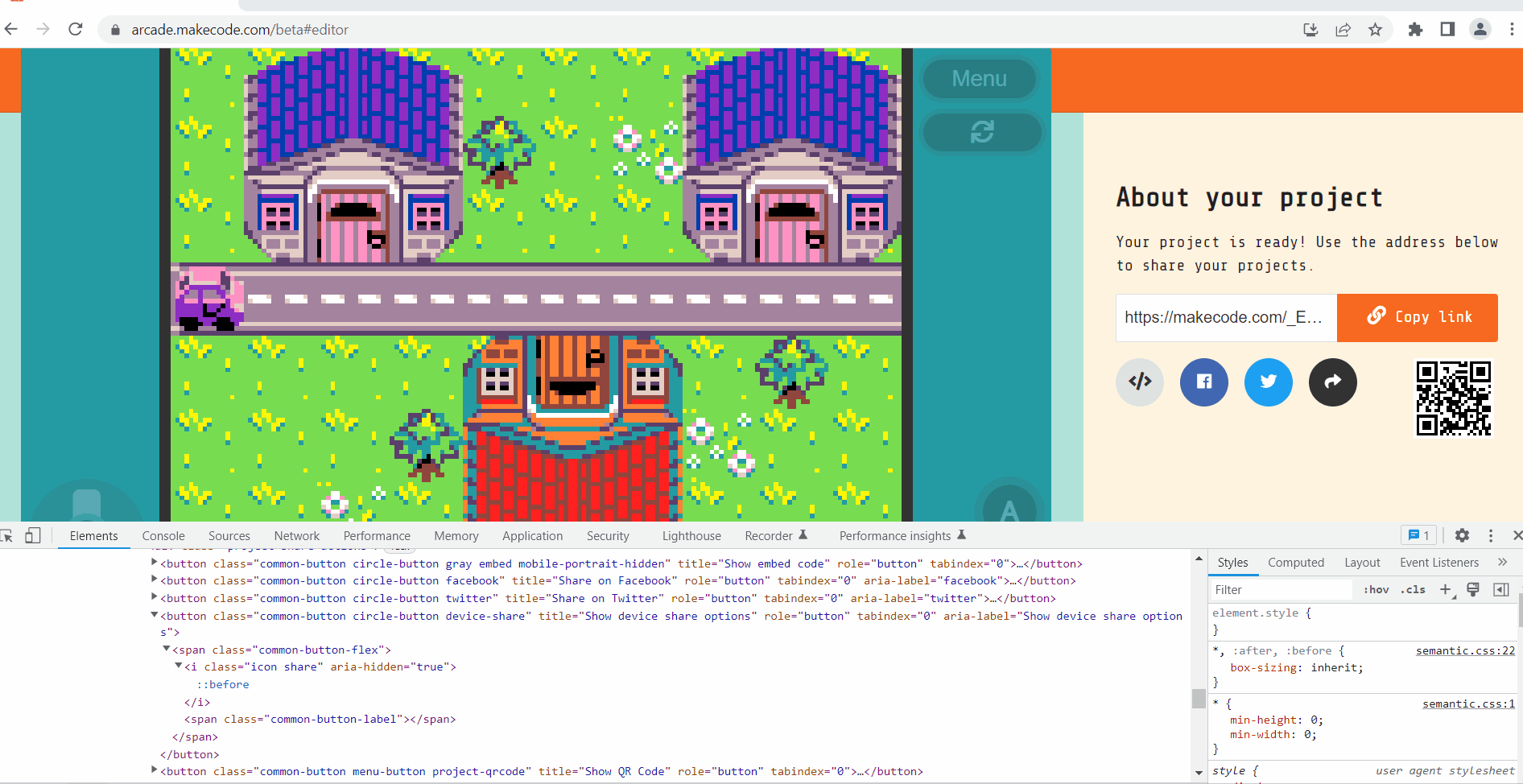
Task: Click the Styles Filter input
Action: 1282,590
